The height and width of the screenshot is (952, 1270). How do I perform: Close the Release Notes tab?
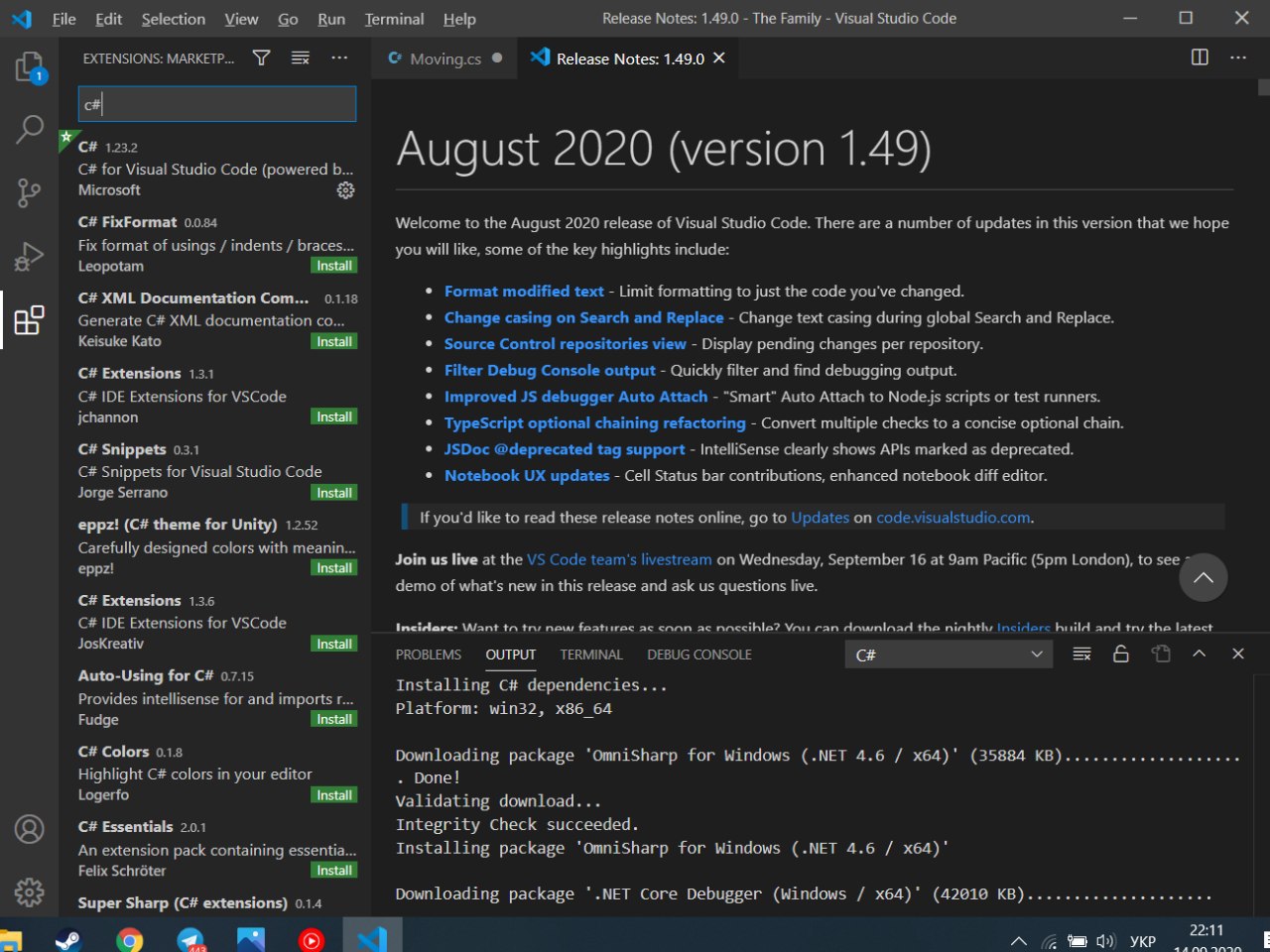tap(719, 59)
